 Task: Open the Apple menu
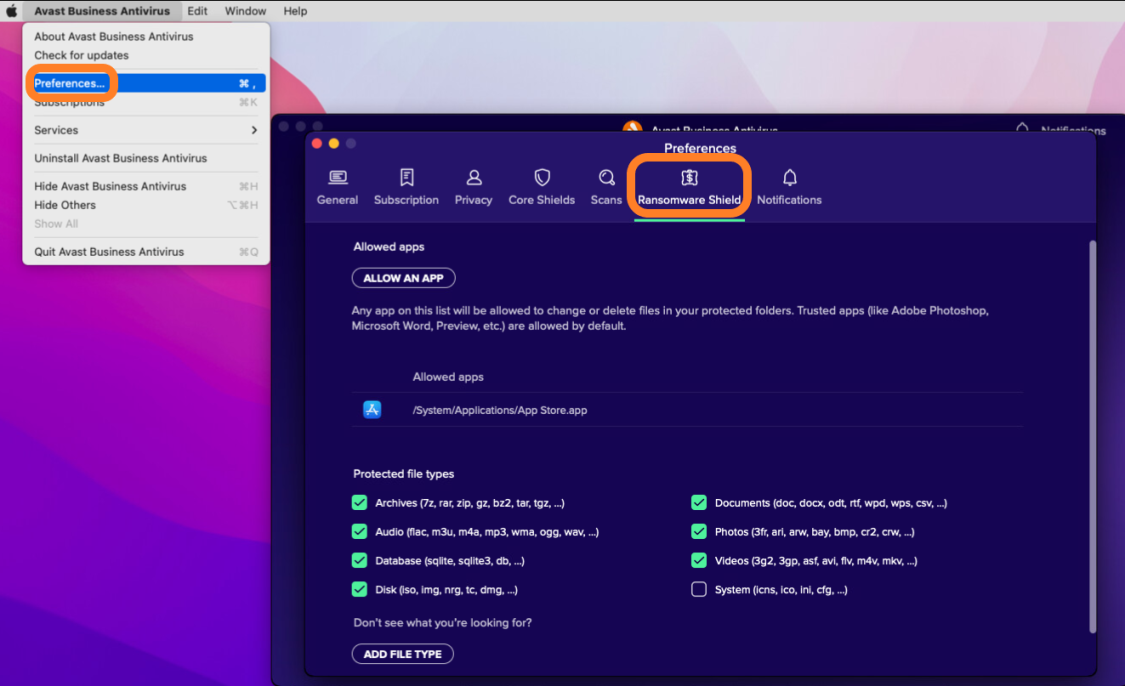(x=11, y=11)
